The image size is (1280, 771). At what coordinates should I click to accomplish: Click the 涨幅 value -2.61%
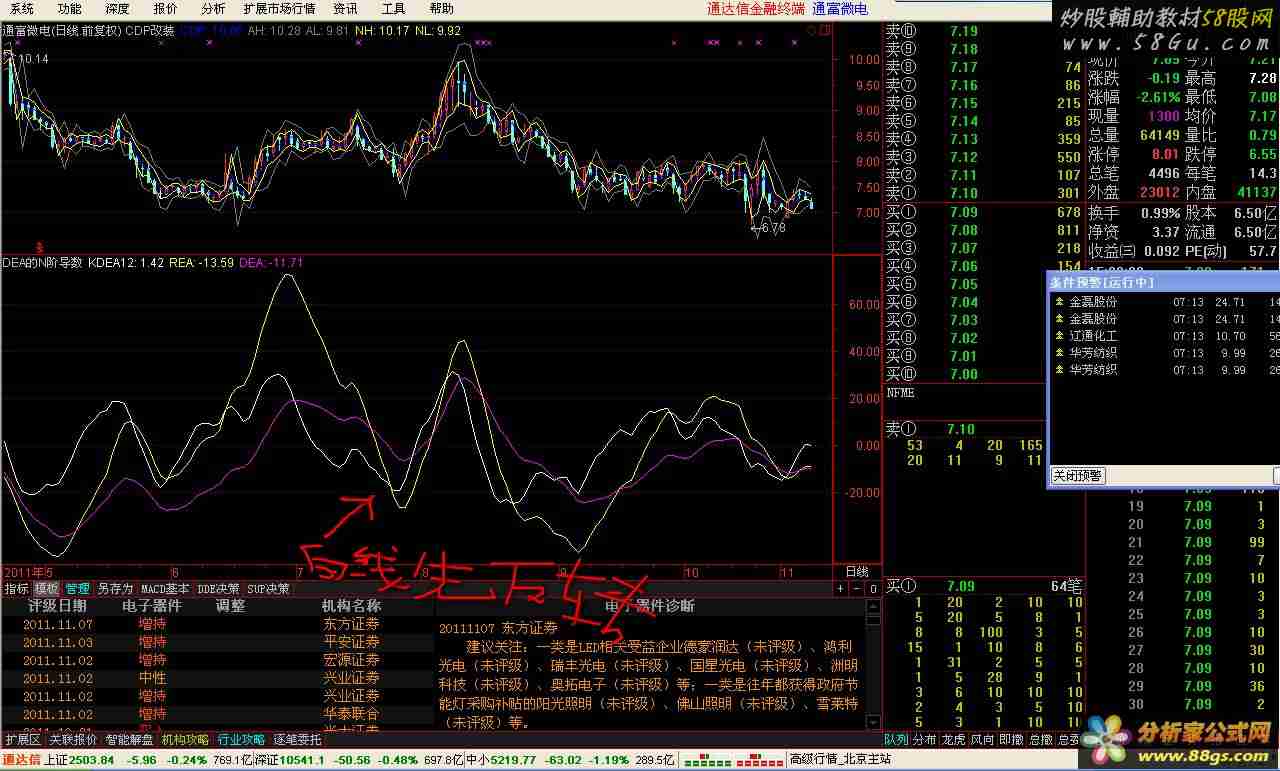click(1157, 98)
